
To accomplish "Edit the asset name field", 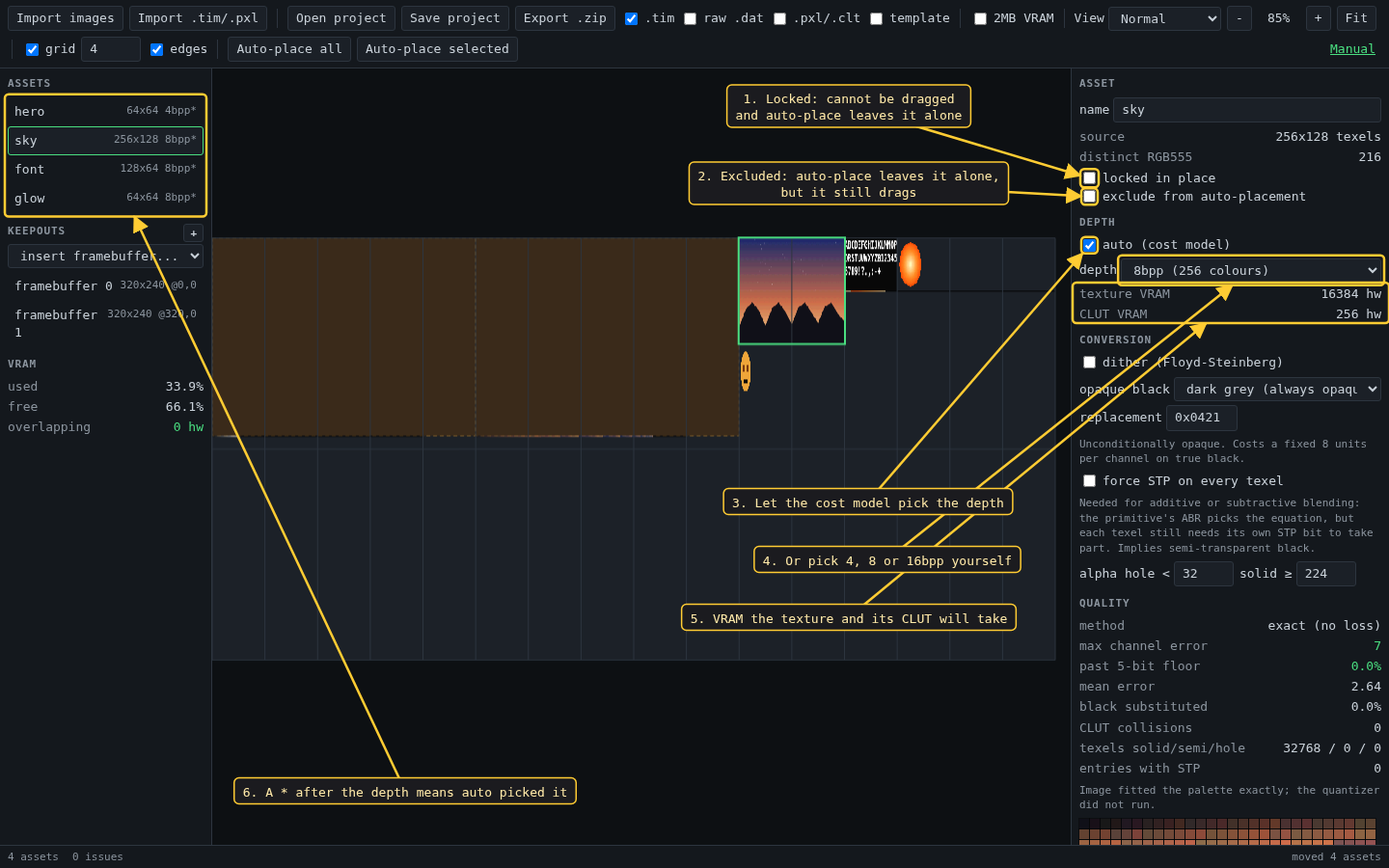I will 1247,110.
